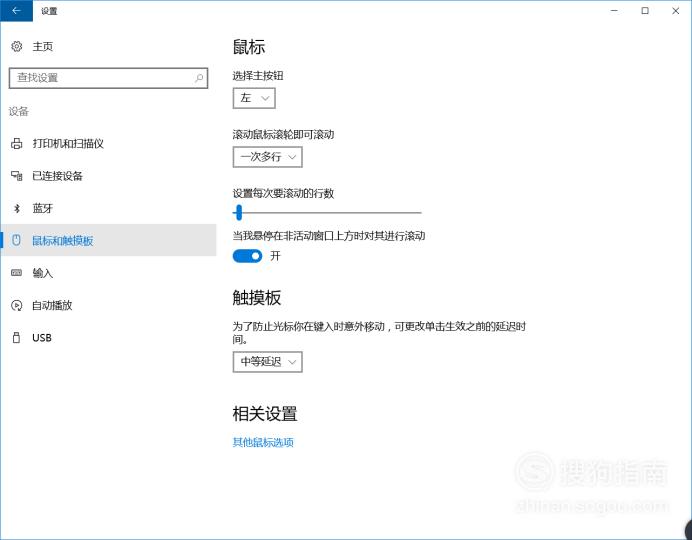Click the printer icon for 打印机和扫描仪

click(16, 143)
